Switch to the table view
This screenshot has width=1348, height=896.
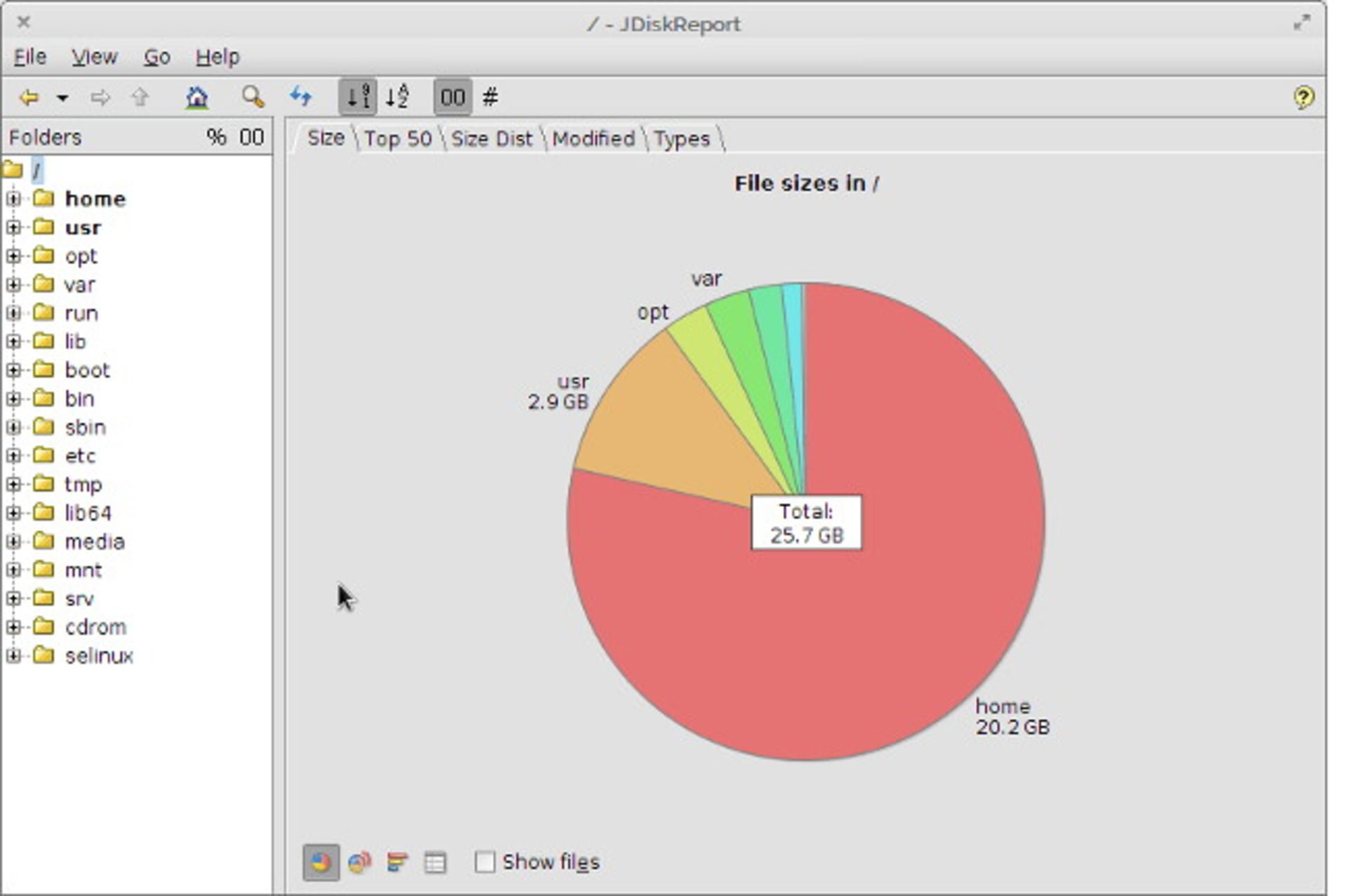click(x=435, y=862)
